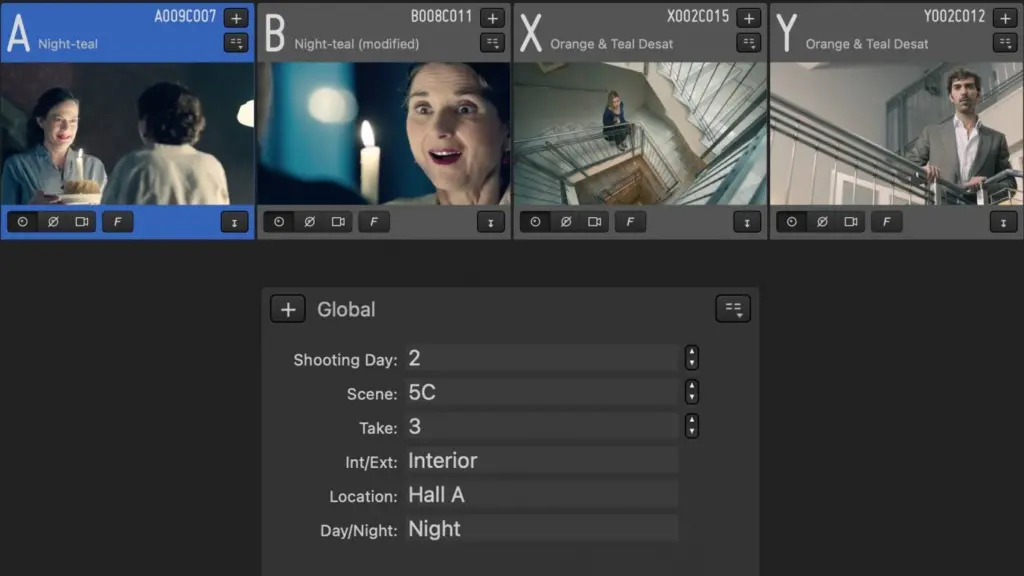1024x576 pixels.
Task: Decrease the Take number with down arrow
Action: (x=692, y=432)
